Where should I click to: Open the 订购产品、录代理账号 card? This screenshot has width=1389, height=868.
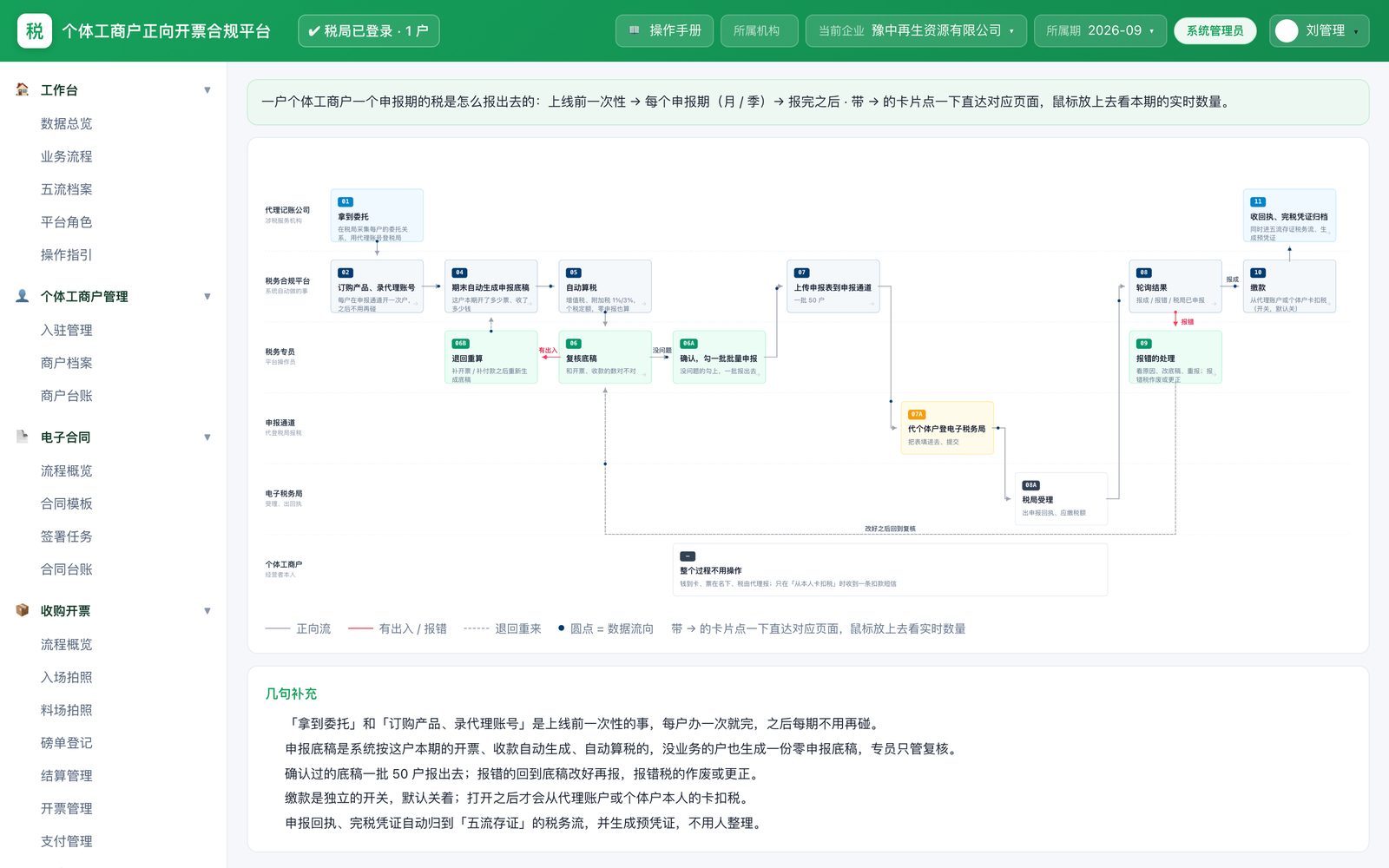[377, 286]
